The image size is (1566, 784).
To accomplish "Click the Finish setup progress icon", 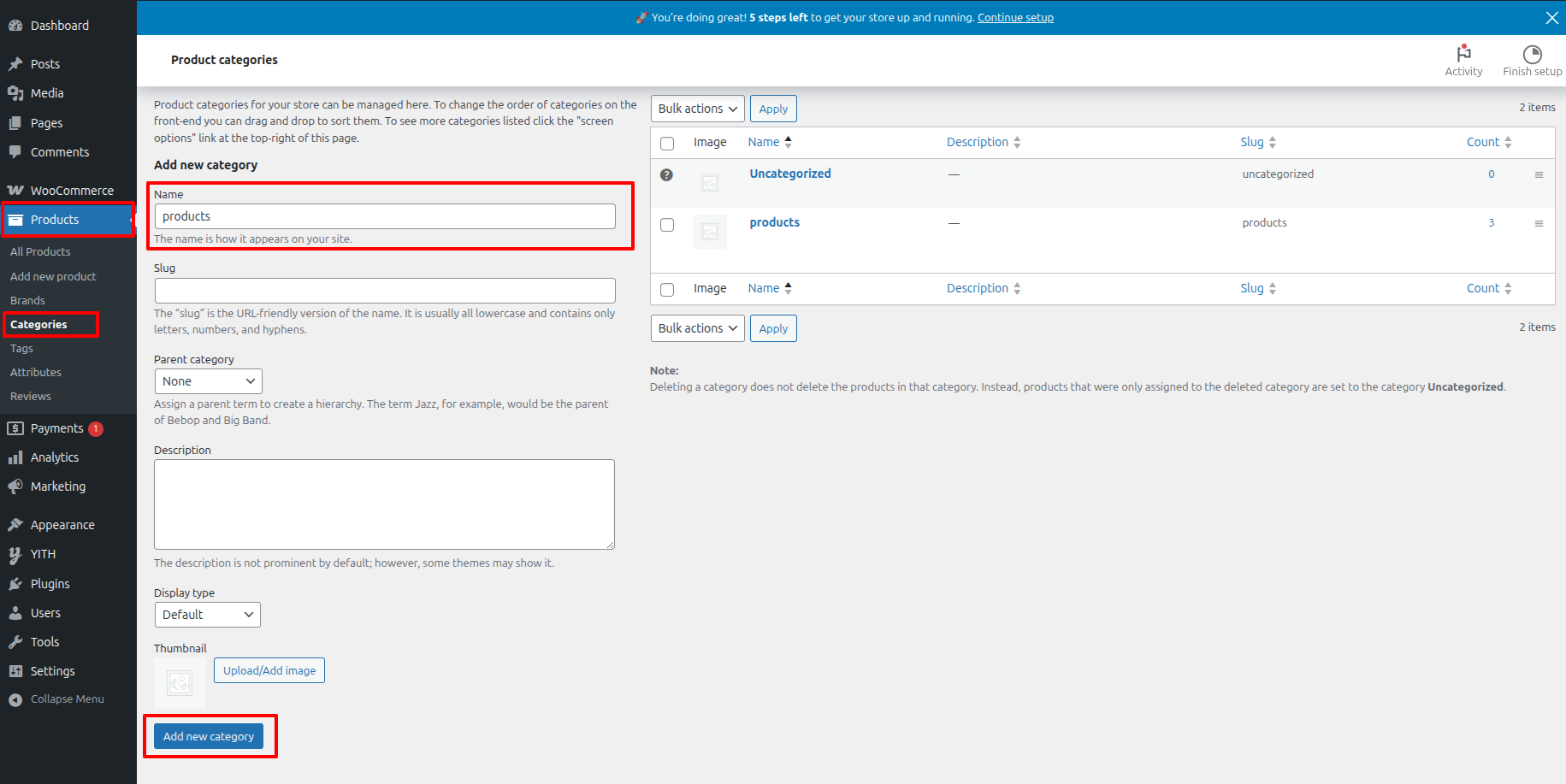I will 1532,54.
